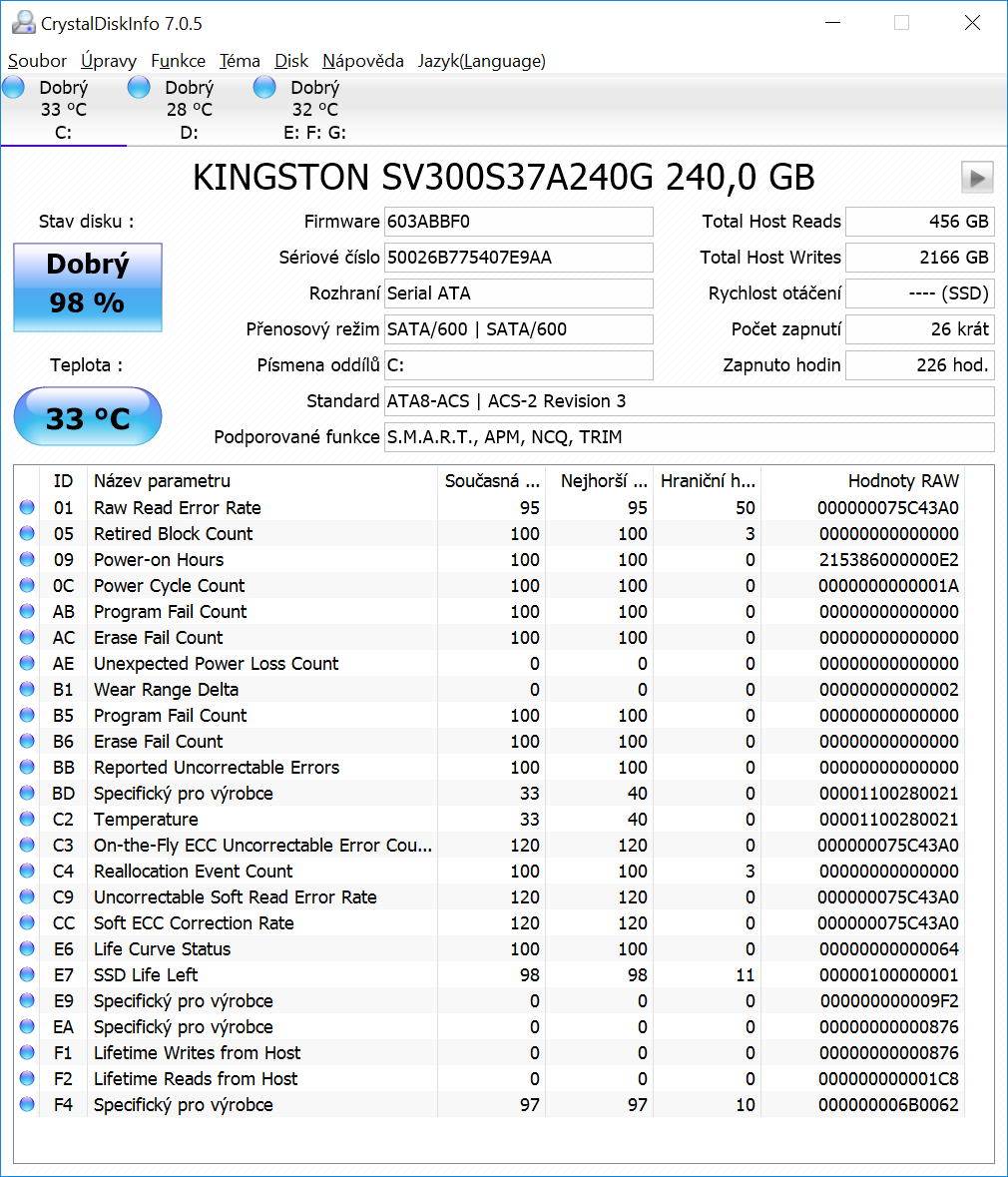The width and height of the screenshot is (1008, 1177).
Task: Click the Současná column header
Action: 492,481
